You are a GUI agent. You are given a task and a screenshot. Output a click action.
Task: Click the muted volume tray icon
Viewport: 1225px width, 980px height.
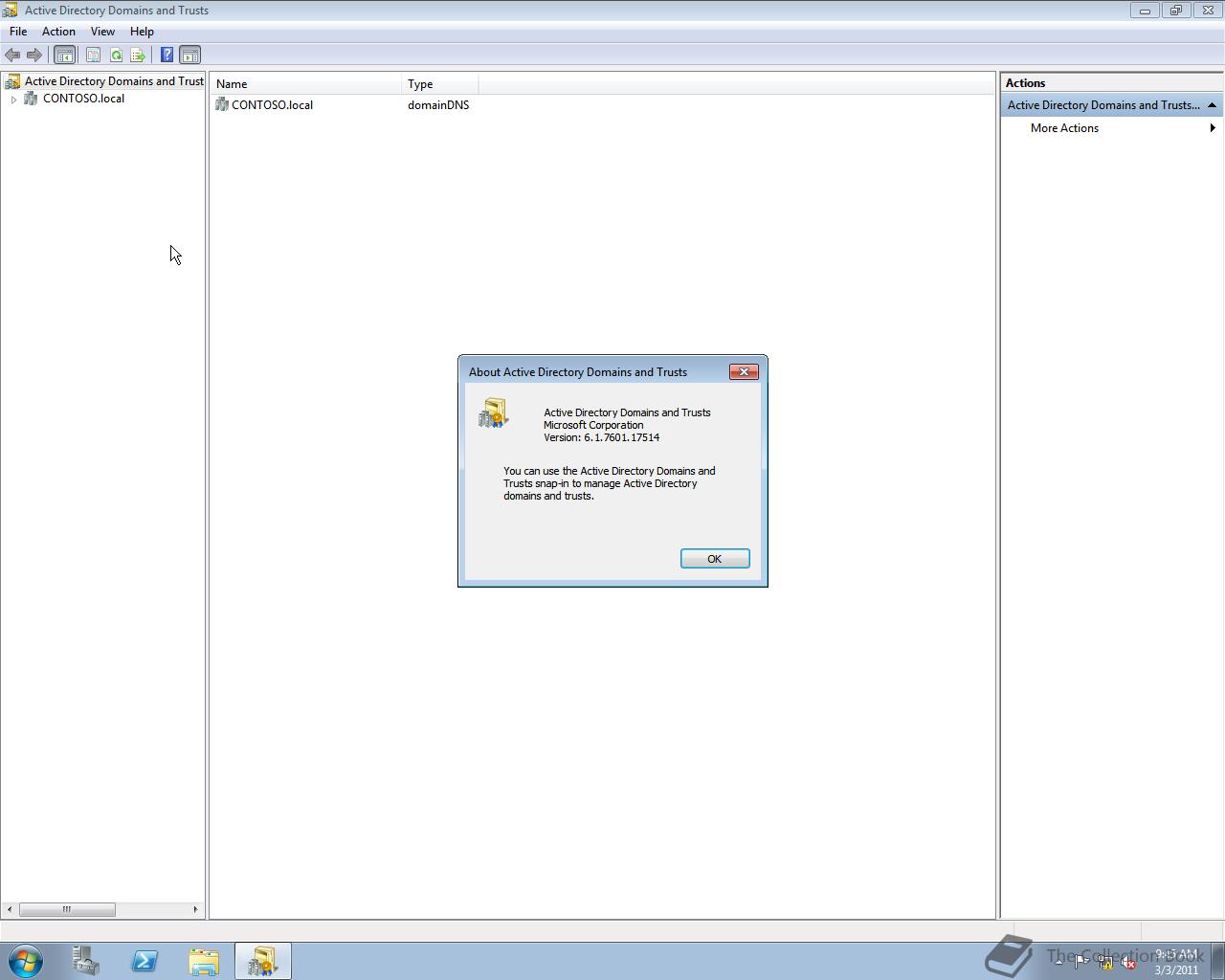pos(1128,963)
